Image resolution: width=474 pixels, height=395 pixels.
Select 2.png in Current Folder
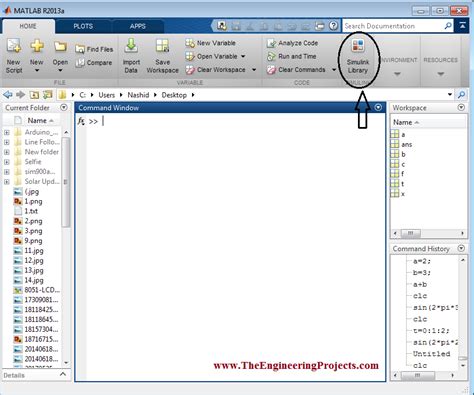[x=33, y=221]
